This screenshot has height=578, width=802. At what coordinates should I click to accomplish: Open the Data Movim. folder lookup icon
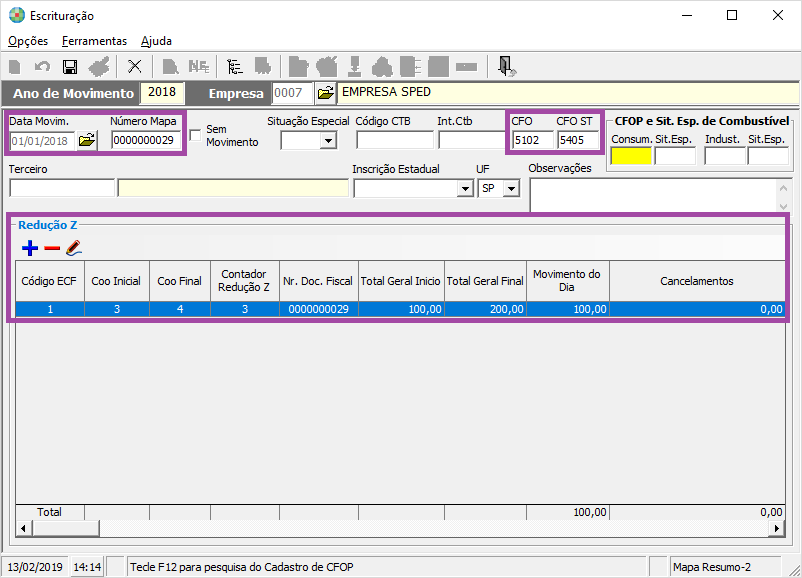click(x=87, y=140)
